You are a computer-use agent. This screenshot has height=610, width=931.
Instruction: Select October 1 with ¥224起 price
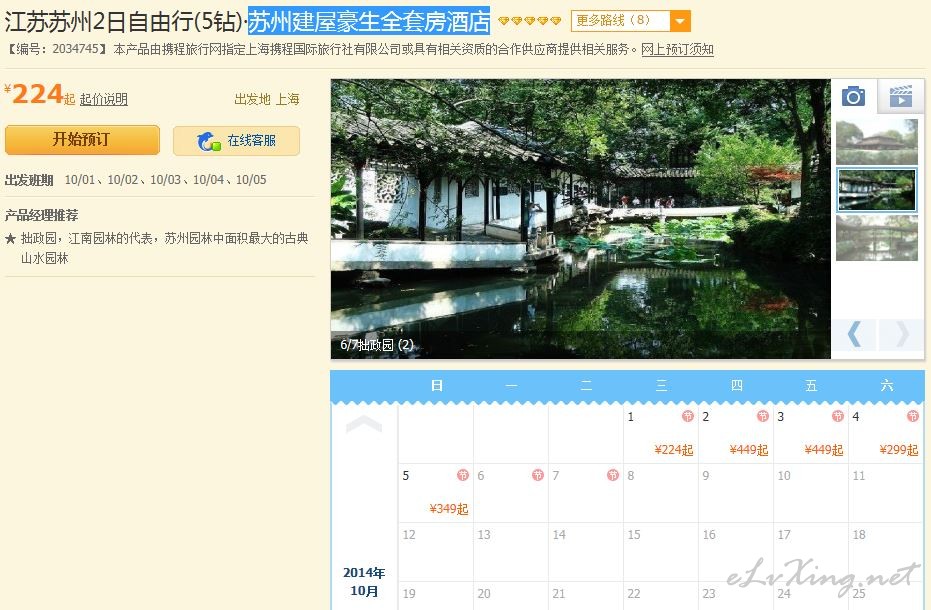coord(660,435)
